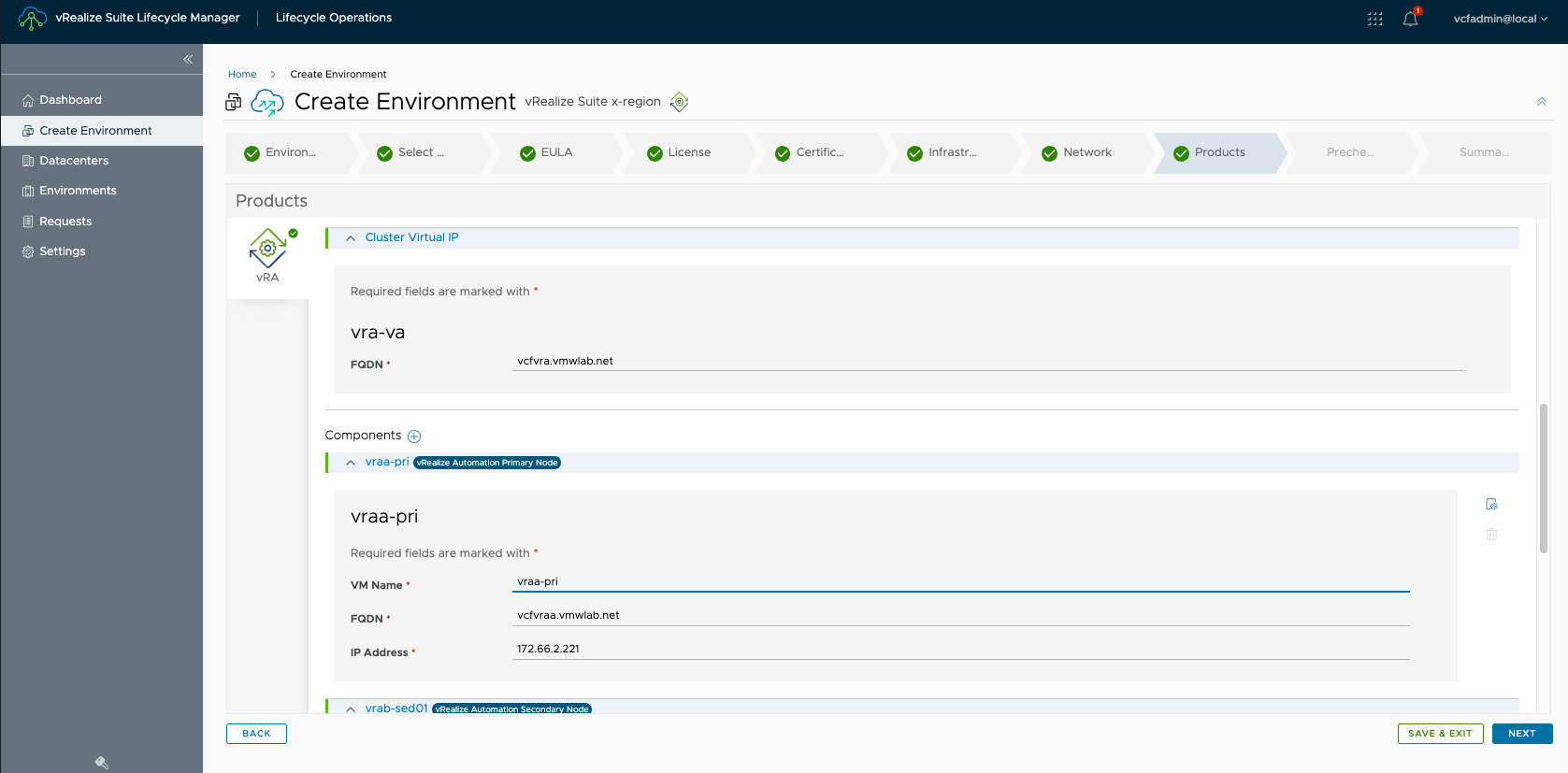
Task: Click the vrab-sed01 section header link
Action: coord(396,709)
